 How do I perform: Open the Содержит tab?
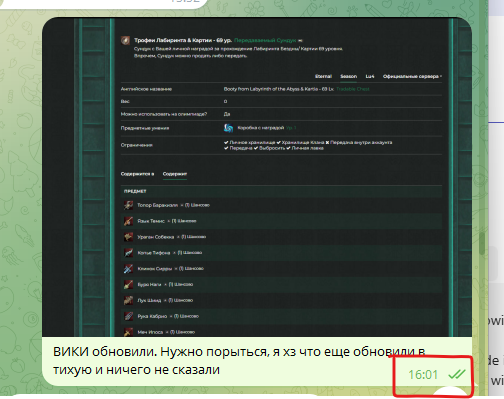tap(175, 174)
